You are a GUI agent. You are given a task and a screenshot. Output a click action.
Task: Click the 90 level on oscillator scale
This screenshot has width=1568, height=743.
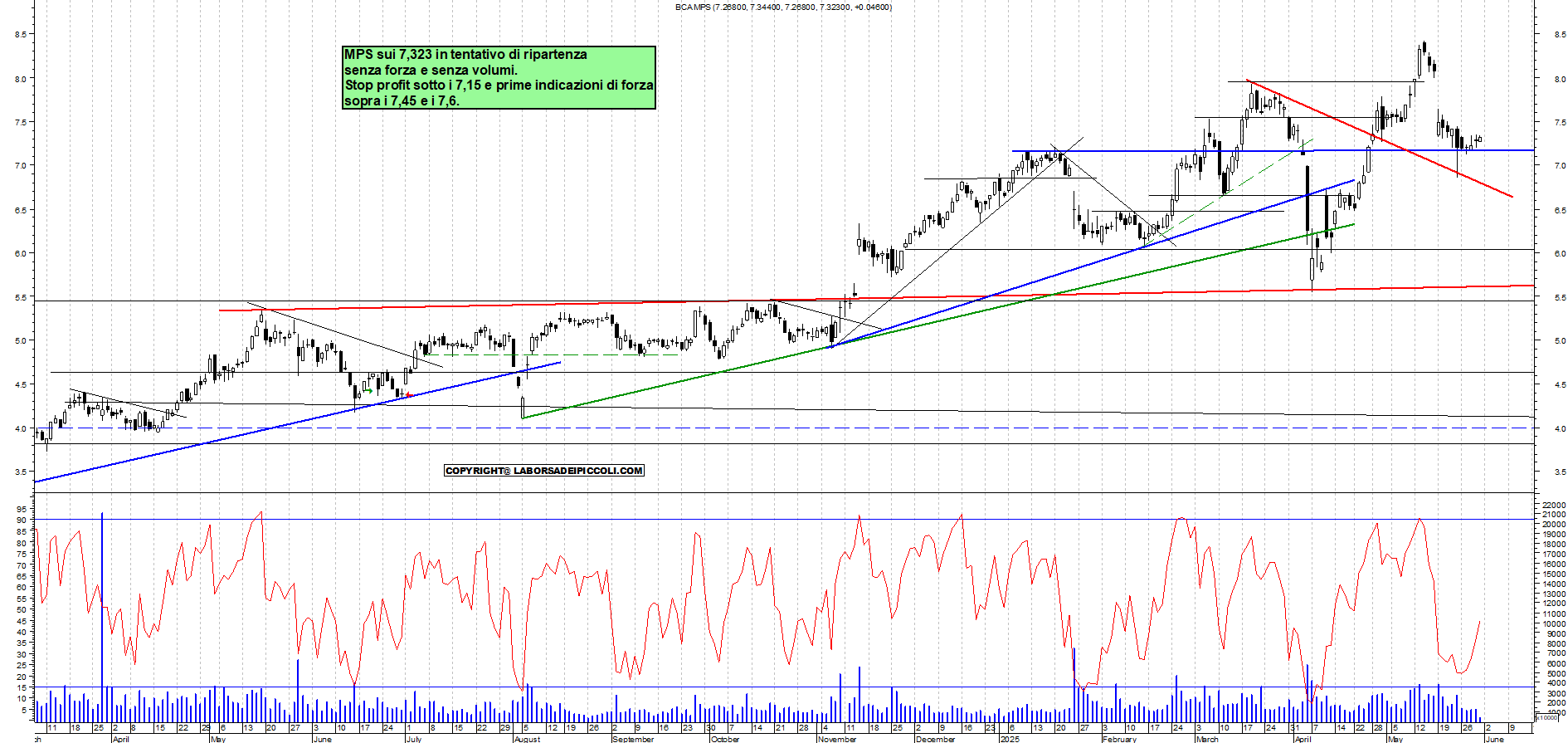21,521
